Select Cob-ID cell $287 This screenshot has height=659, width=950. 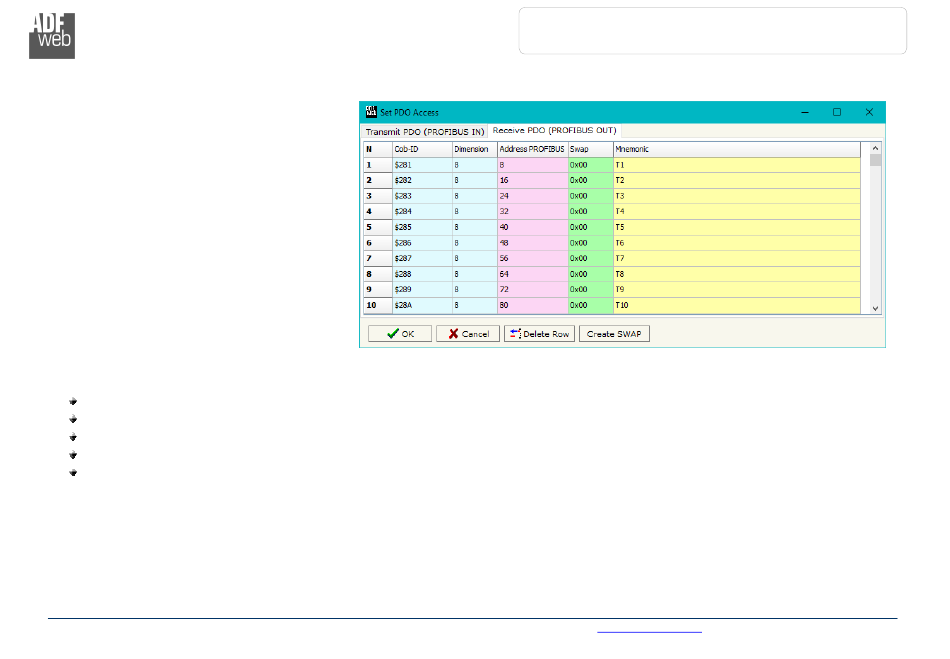(422, 259)
